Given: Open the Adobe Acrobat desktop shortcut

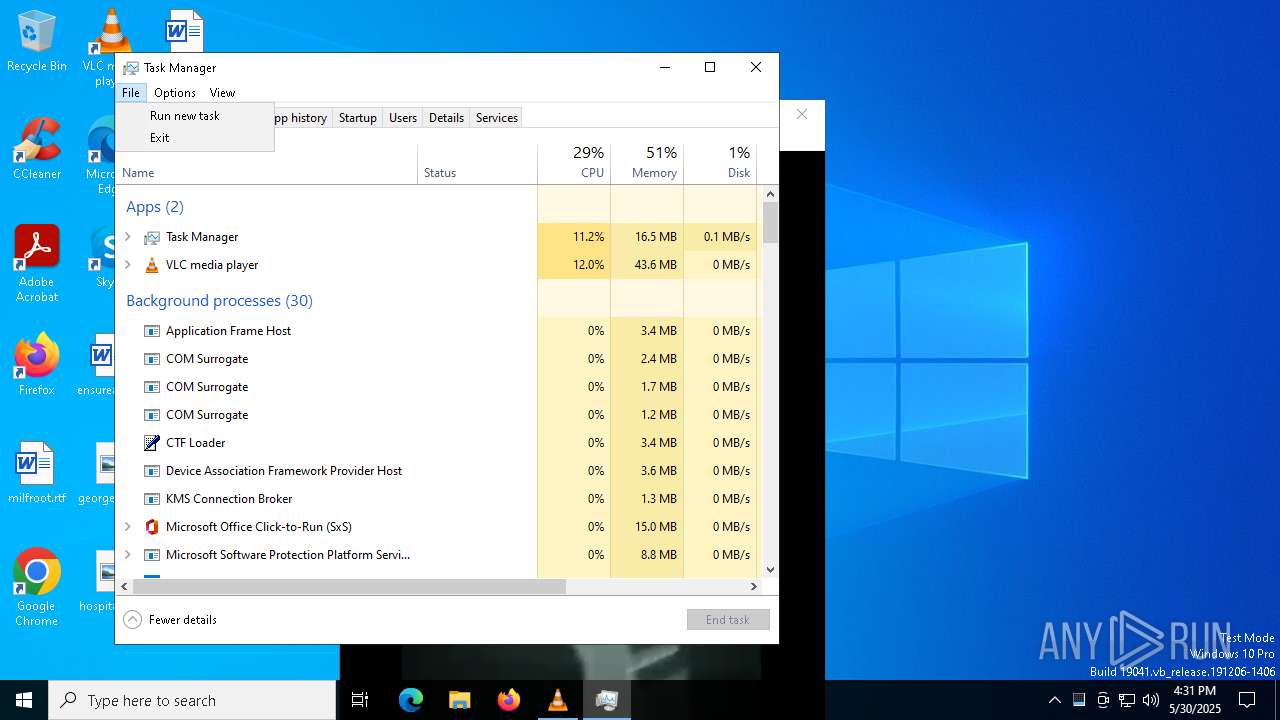Looking at the screenshot, I should [37, 264].
